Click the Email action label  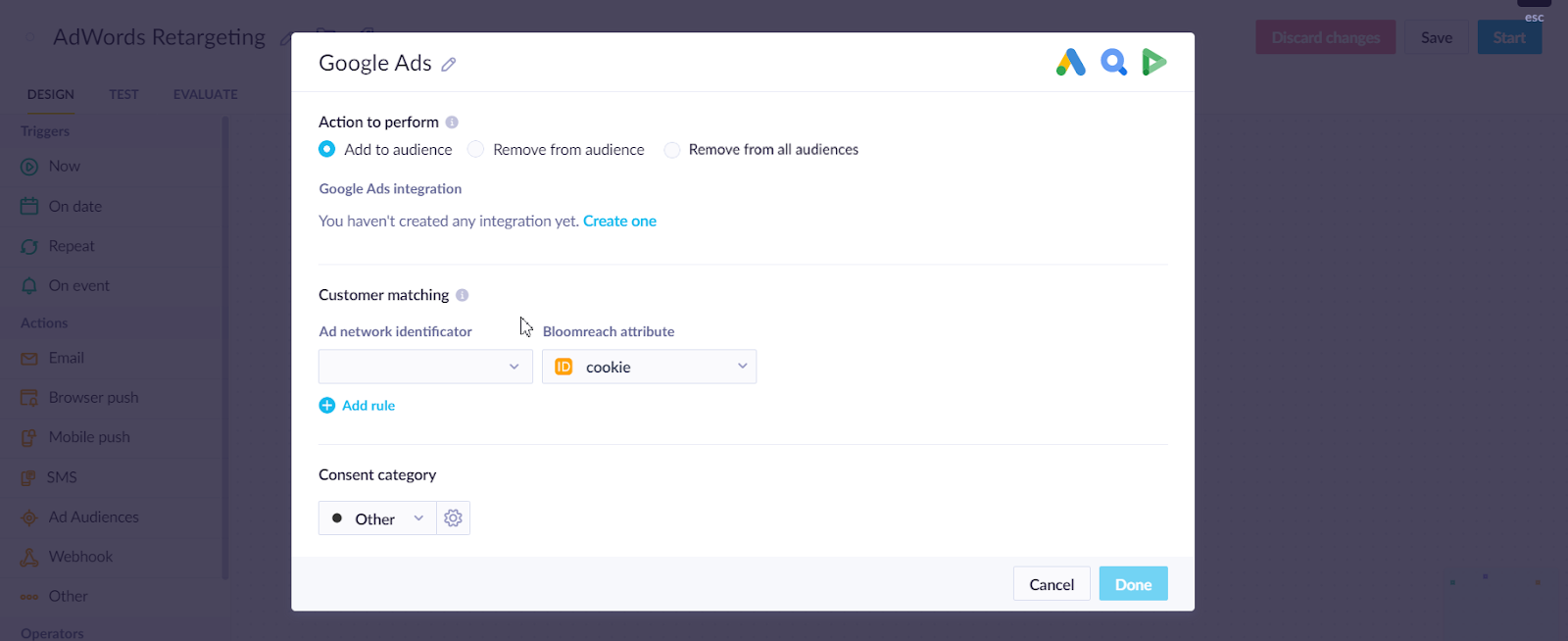(x=67, y=359)
